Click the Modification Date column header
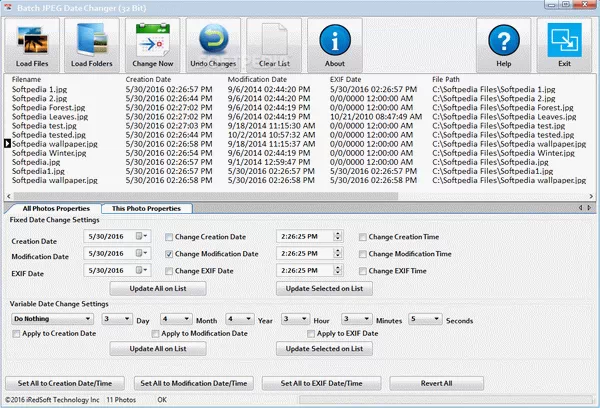The image size is (600, 408). click(x=257, y=80)
